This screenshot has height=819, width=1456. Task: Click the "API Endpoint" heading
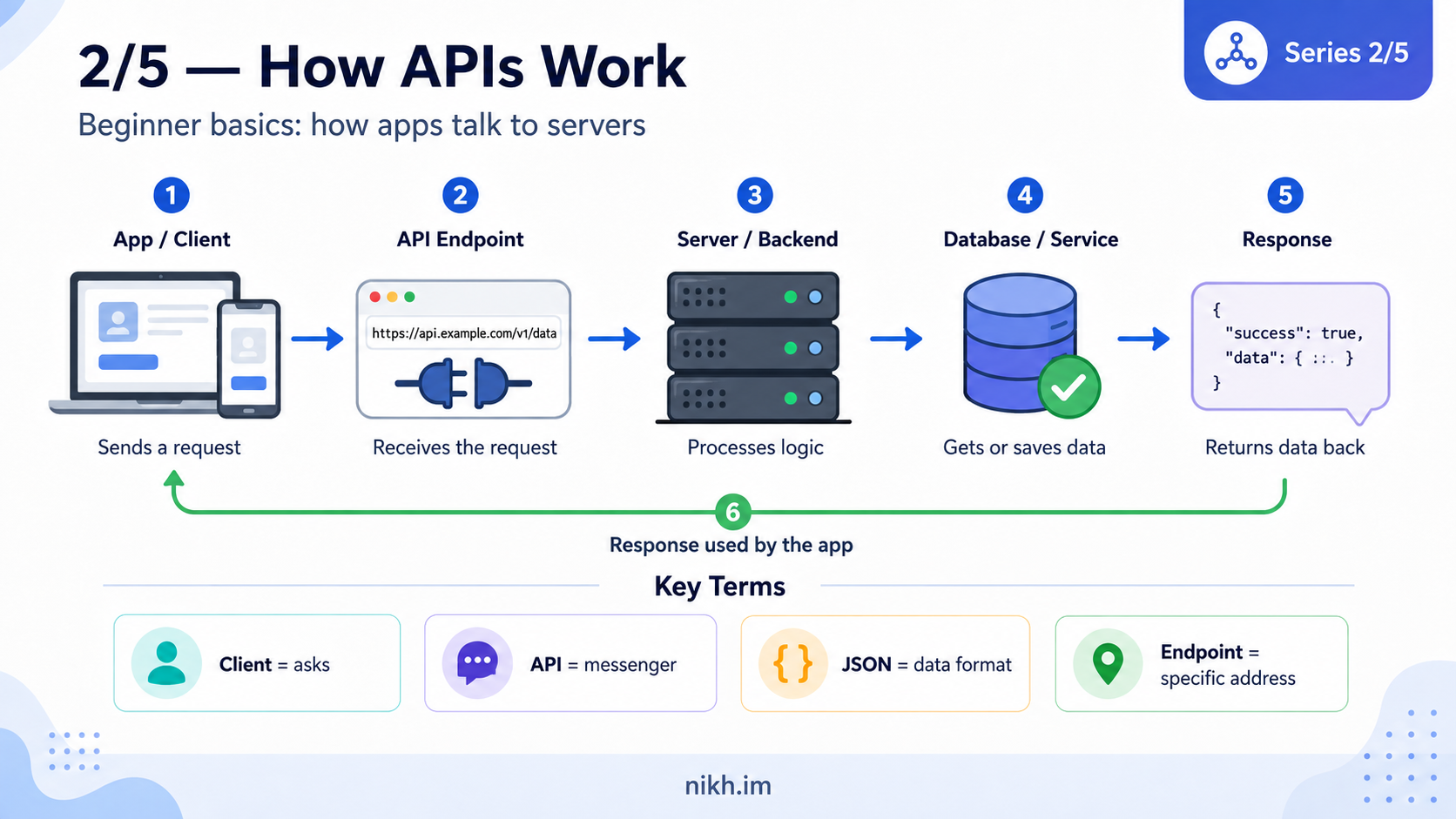461,239
